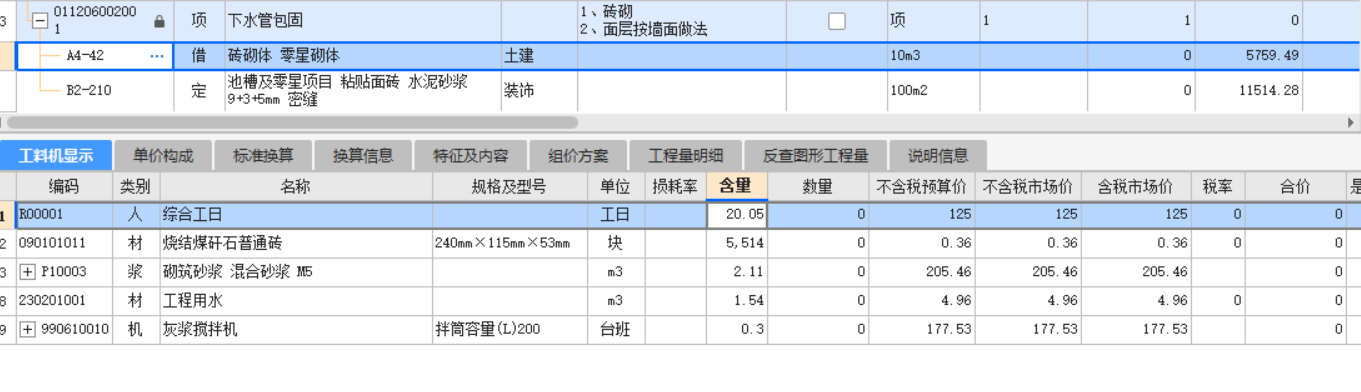
Task: Click the 类别 column header
Action: [x=136, y=186]
